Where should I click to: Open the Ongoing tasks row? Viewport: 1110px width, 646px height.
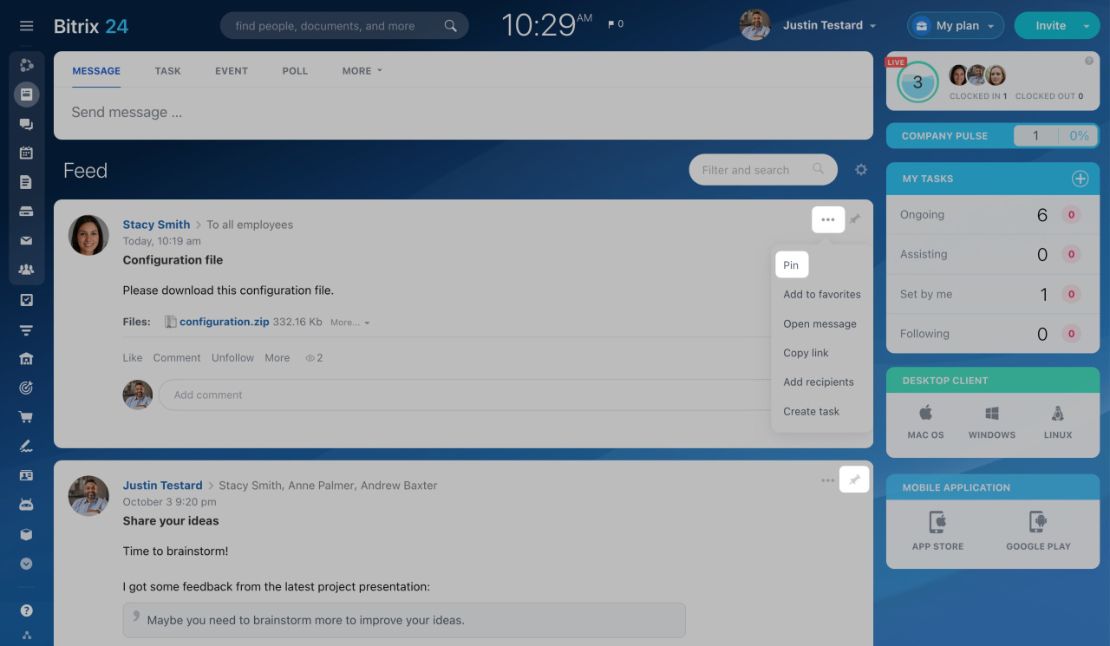[992, 215]
